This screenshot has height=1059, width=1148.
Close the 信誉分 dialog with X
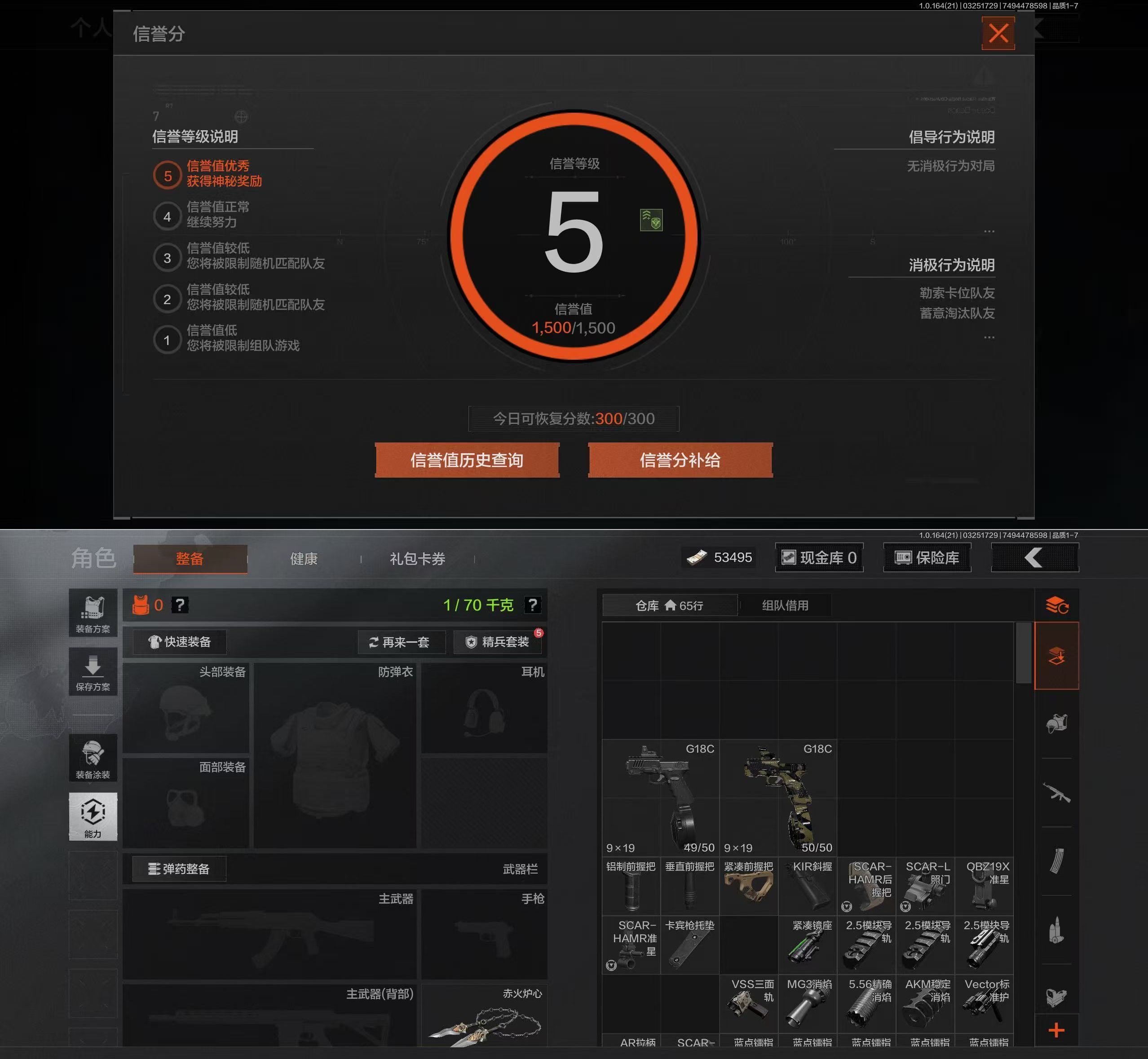point(998,33)
